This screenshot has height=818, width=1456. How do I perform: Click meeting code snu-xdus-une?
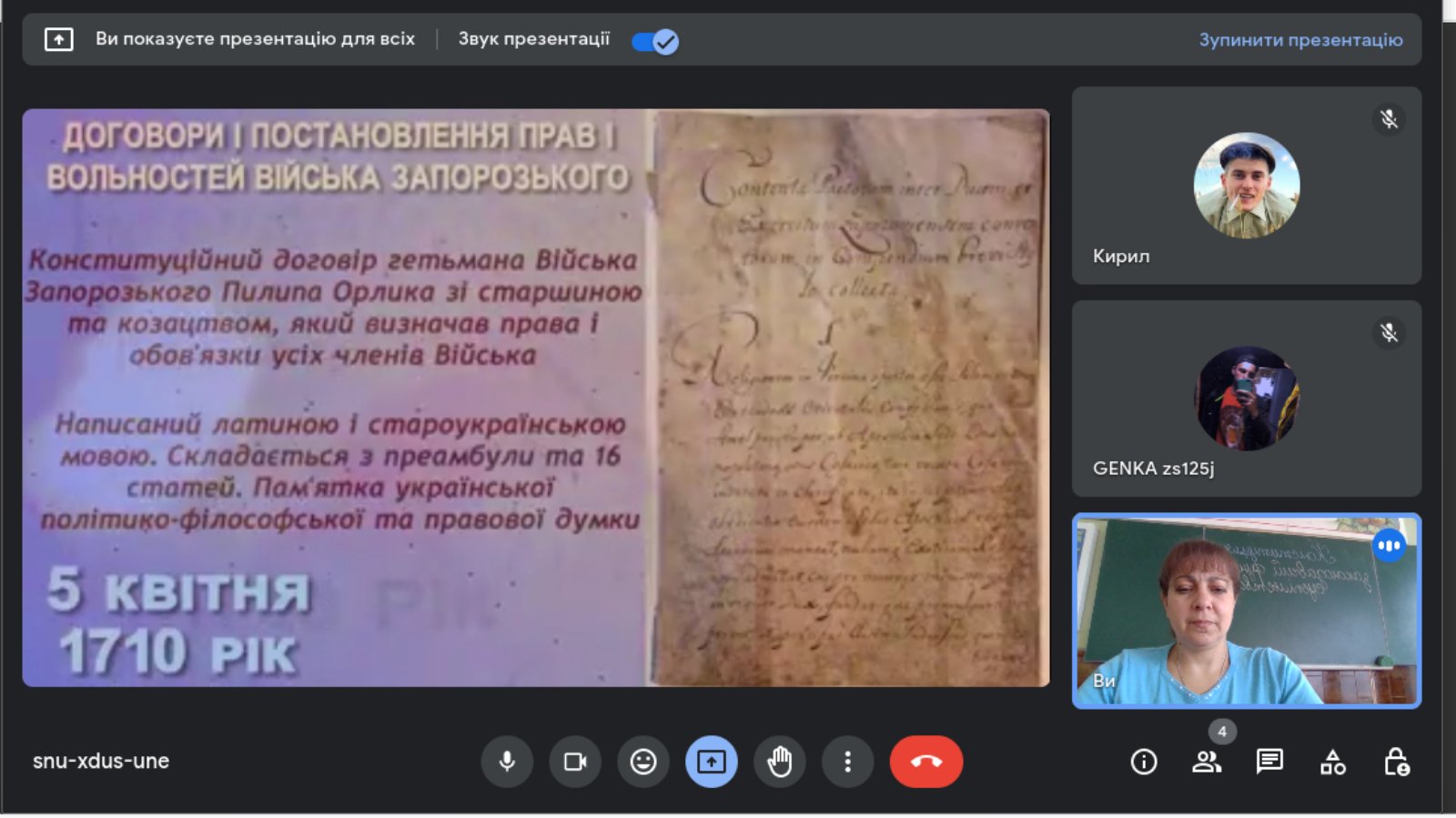pos(101,761)
